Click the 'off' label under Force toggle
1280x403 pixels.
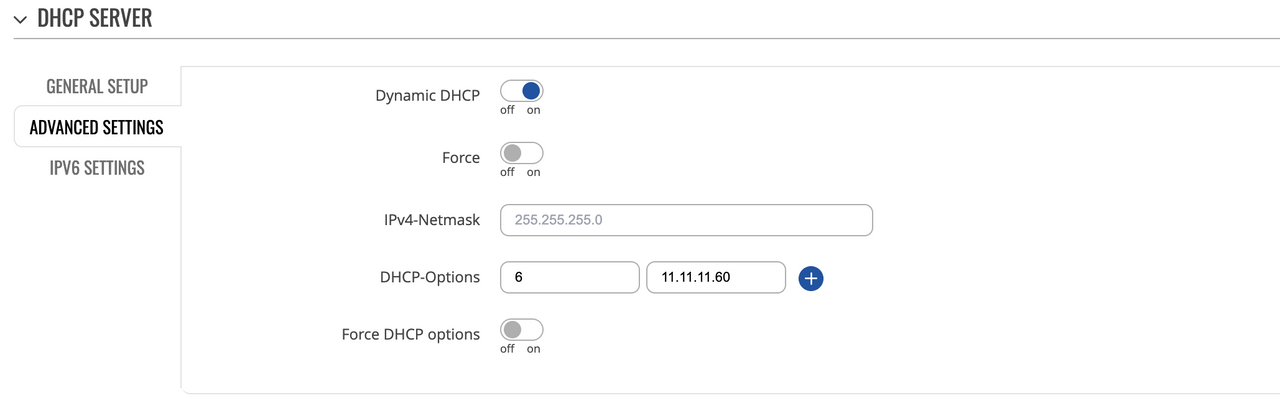click(507, 172)
